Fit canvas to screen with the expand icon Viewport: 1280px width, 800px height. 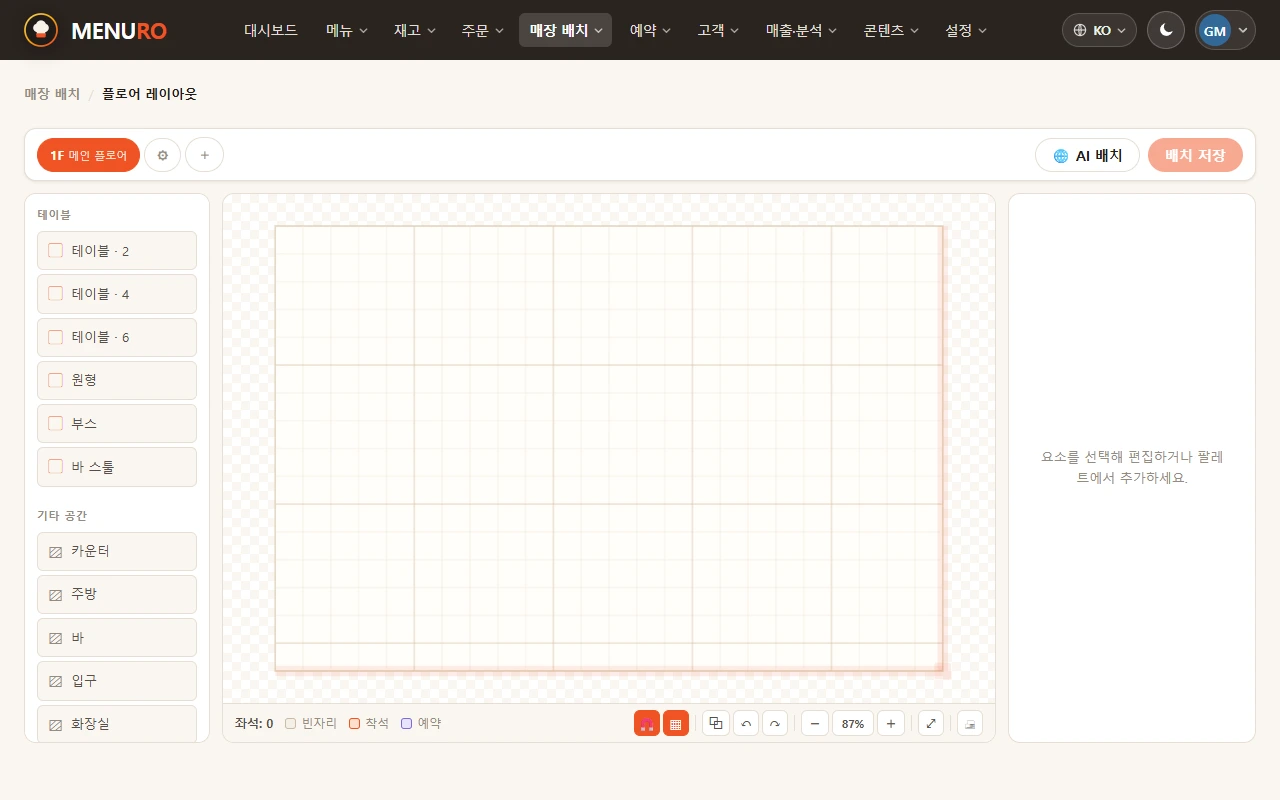click(931, 723)
